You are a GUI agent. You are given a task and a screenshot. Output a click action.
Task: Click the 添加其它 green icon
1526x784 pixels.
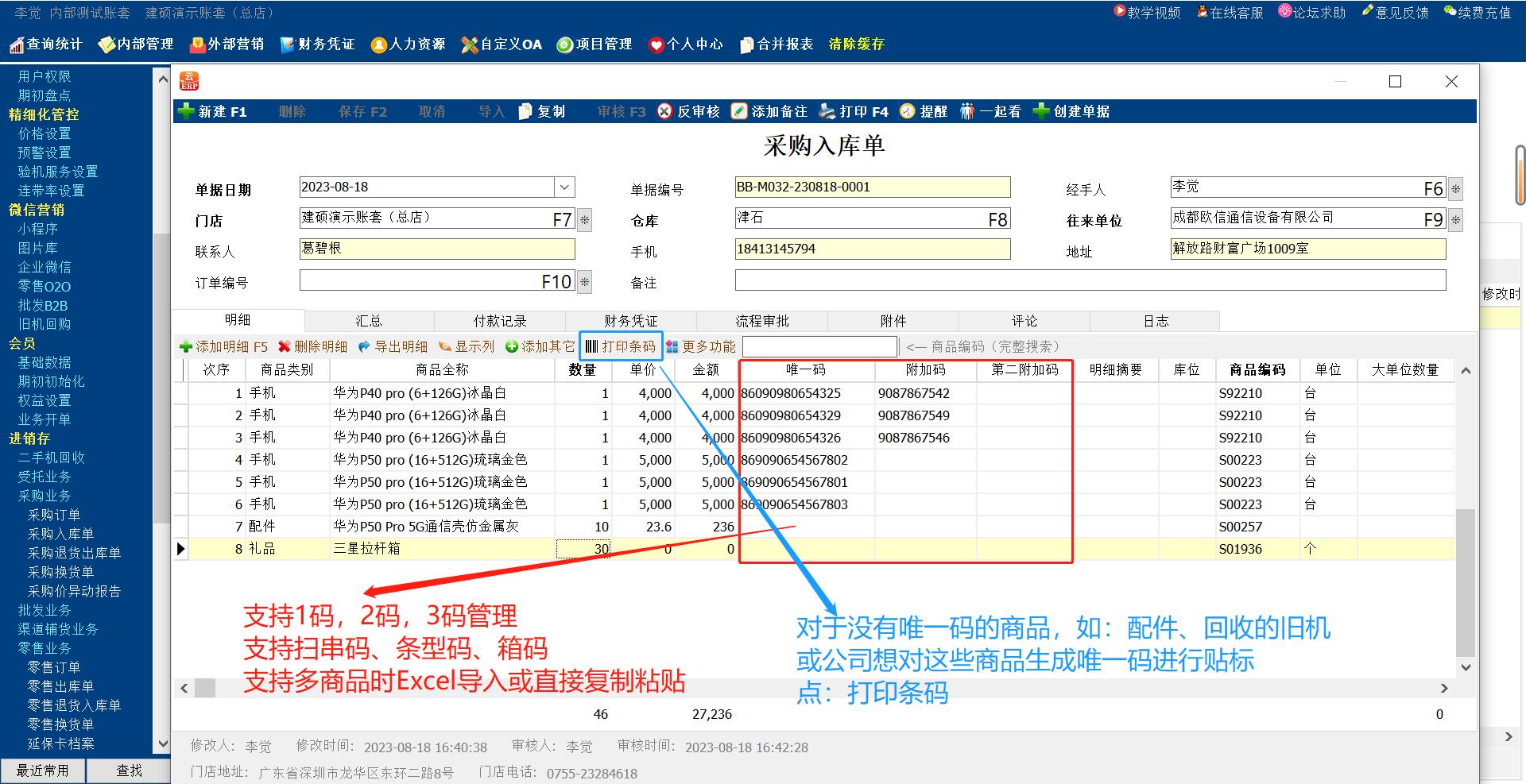tap(512, 346)
